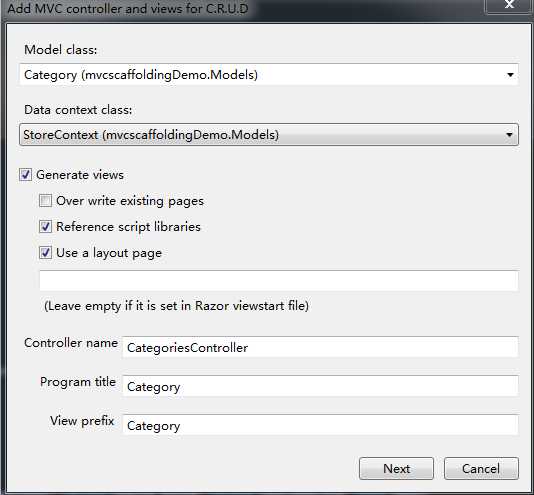This screenshot has height=495, width=534.
Task: Toggle Use a layout page checkbox
Action: (45, 253)
